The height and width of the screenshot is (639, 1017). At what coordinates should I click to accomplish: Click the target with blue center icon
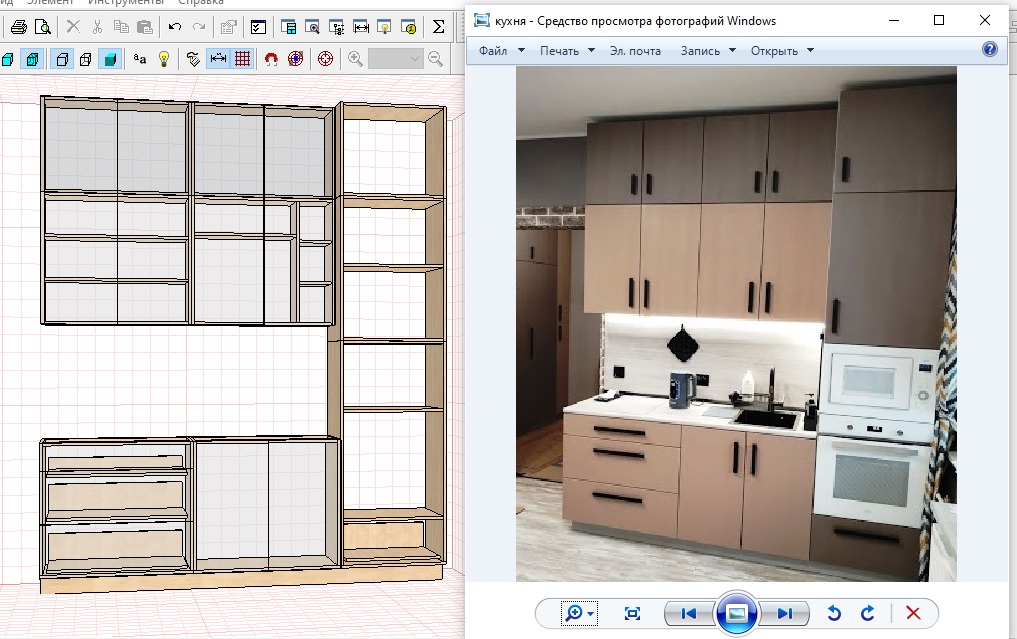tap(296, 59)
